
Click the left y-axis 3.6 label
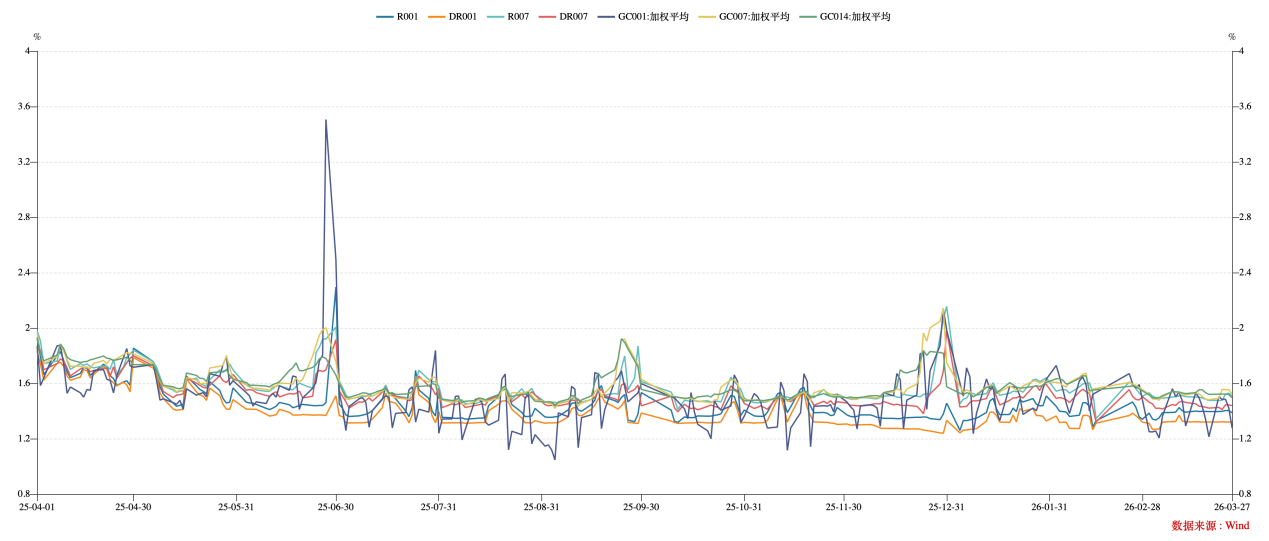coord(26,106)
